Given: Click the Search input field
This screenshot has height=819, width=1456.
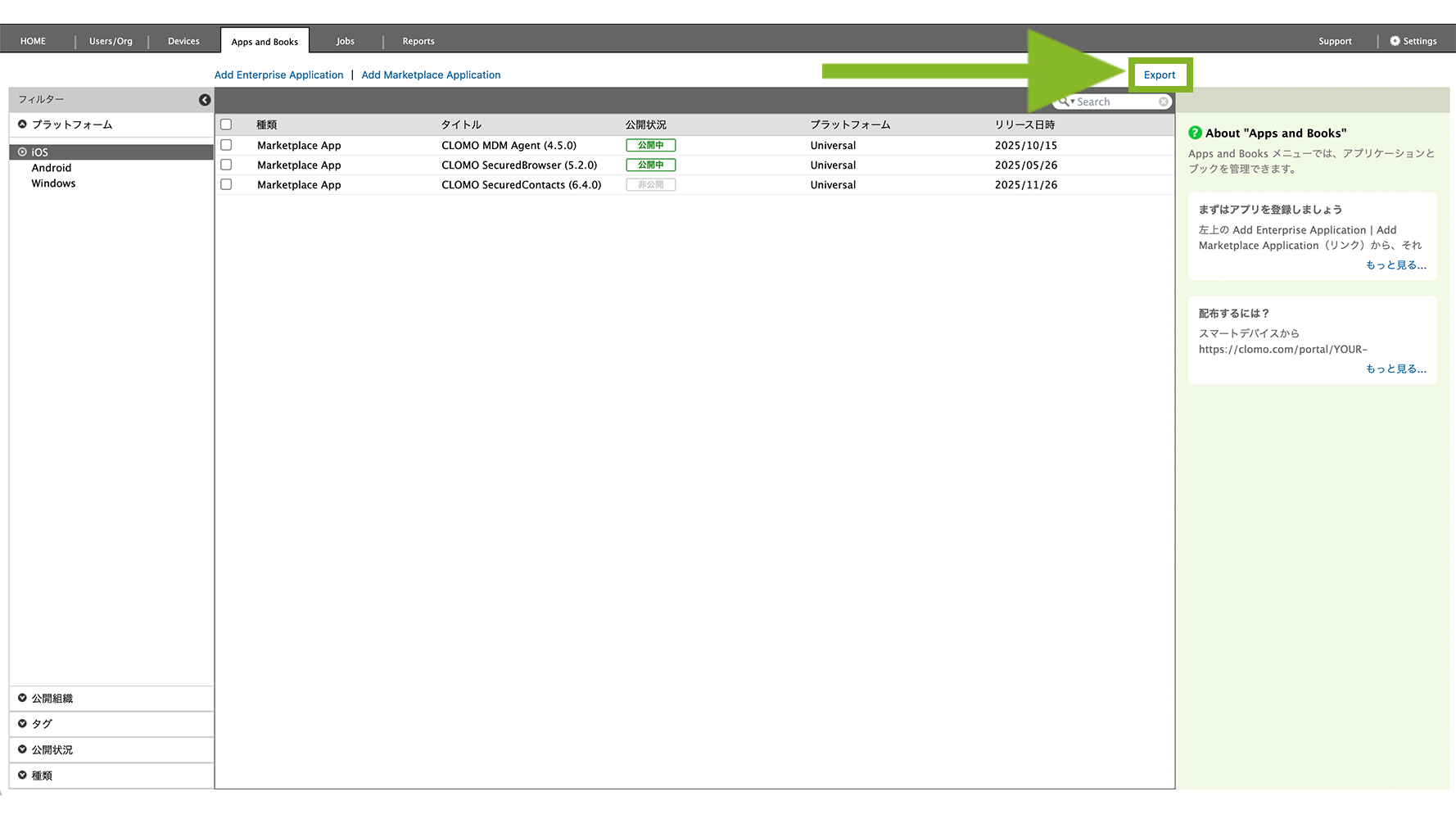Looking at the screenshot, I should [x=1115, y=102].
